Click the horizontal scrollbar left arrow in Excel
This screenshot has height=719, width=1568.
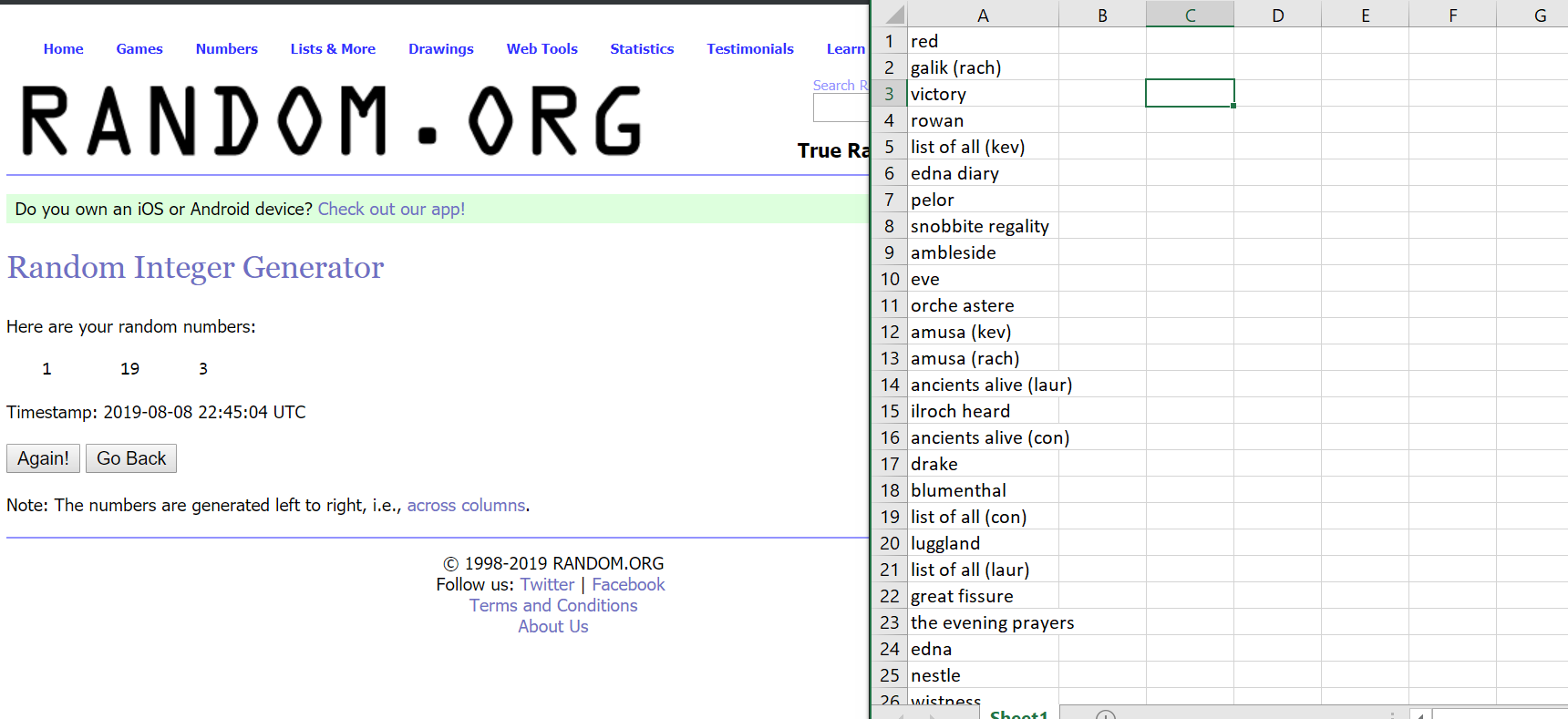[x=1420, y=714]
